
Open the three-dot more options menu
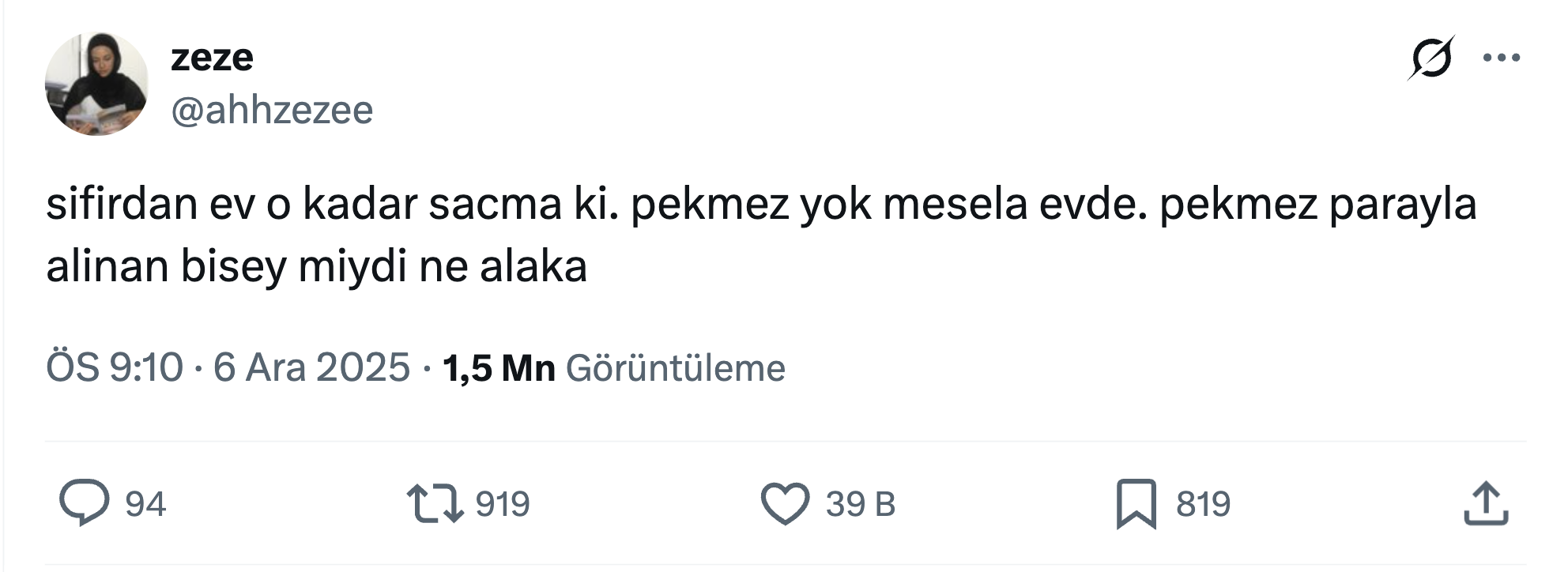point(1502,58)
